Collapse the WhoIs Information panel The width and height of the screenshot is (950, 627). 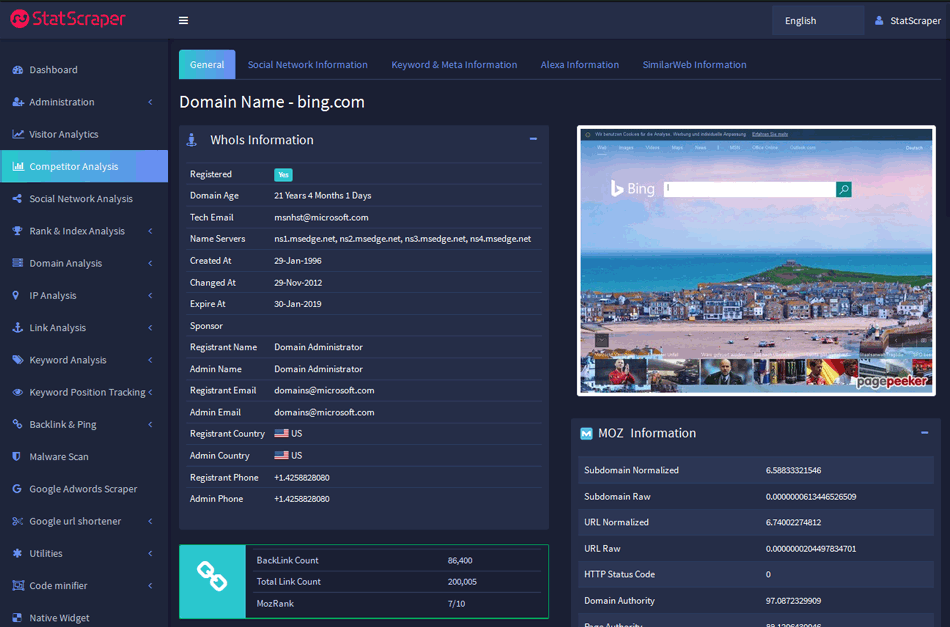pos(533,139)
